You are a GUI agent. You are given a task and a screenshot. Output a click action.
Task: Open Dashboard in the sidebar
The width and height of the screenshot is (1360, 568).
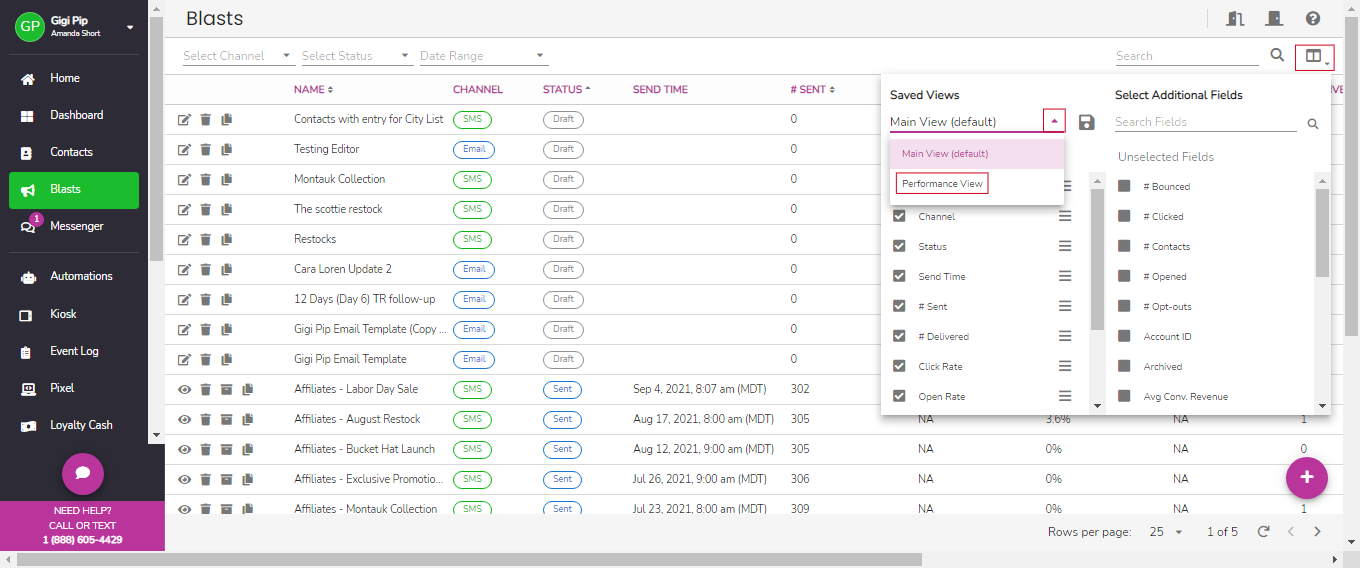pos(74,115)
